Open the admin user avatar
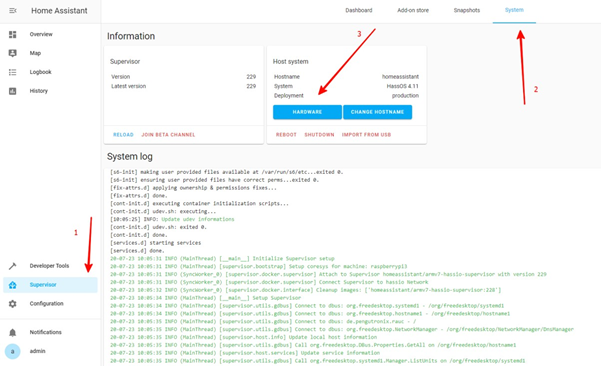Viewport: 601px width, 366px height. (x=13, y=351)
